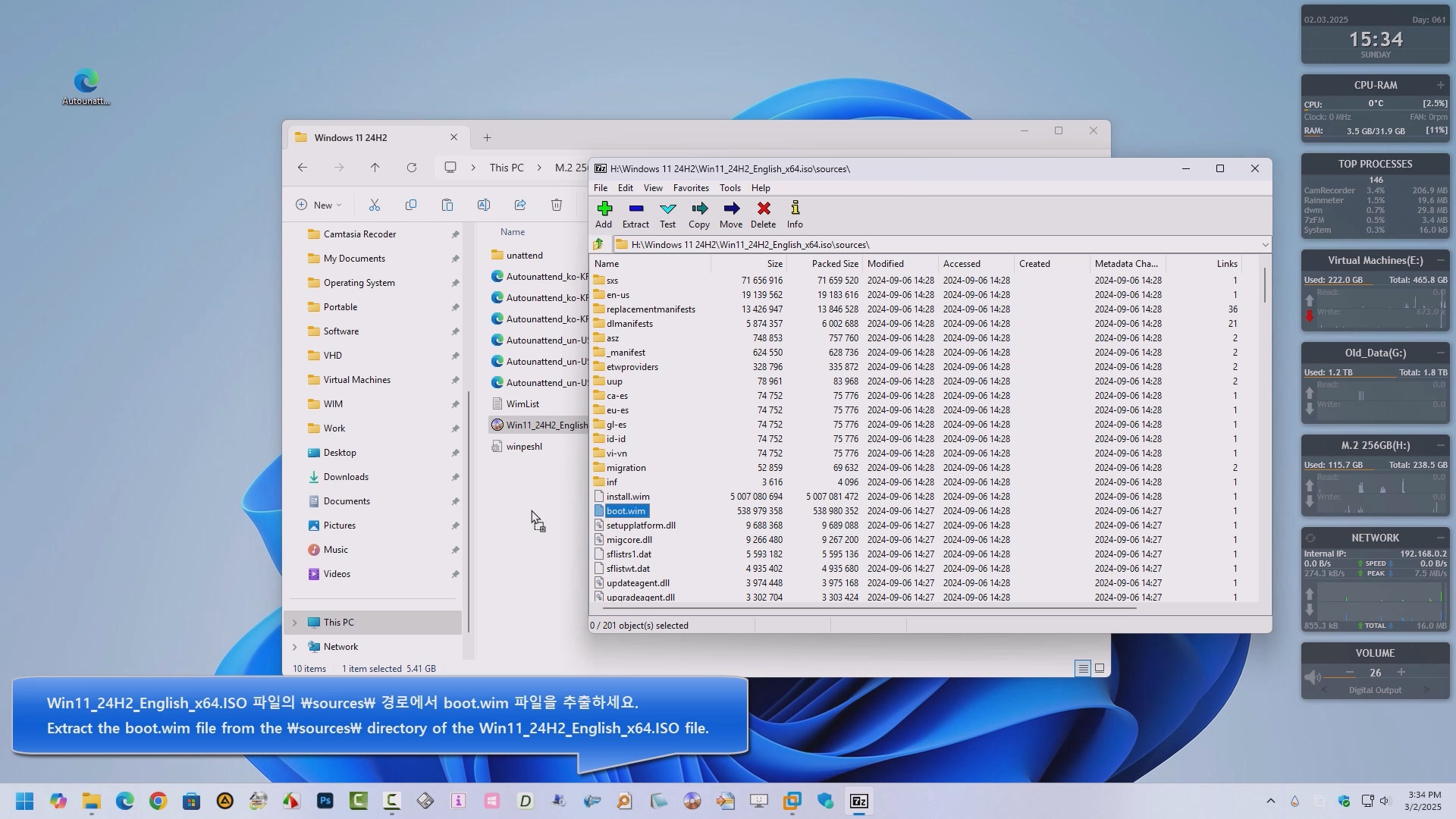This screenshot has height=819, width=1456.
Task: Open the Favorites menu
Action: point(691,188)
